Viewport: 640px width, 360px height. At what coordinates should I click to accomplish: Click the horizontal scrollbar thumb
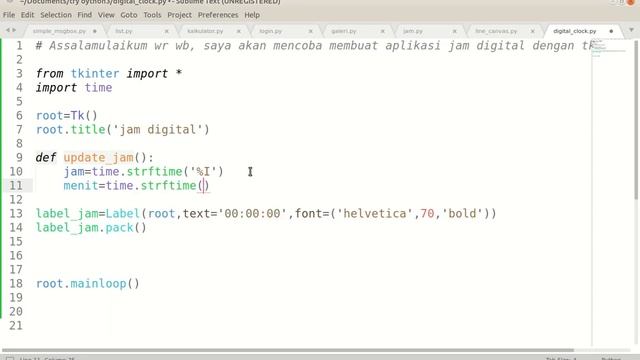[288, 350]
